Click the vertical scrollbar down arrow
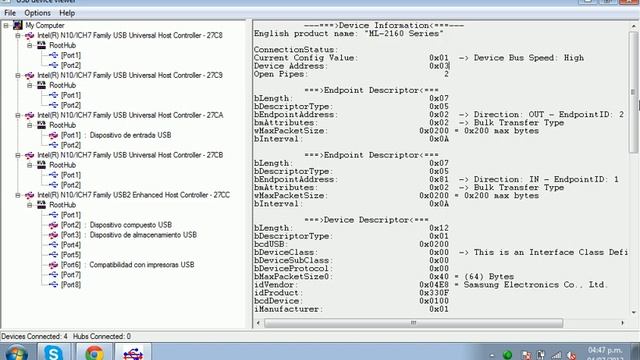The width and height of the screenshot is (640, 360). [633, 313]
